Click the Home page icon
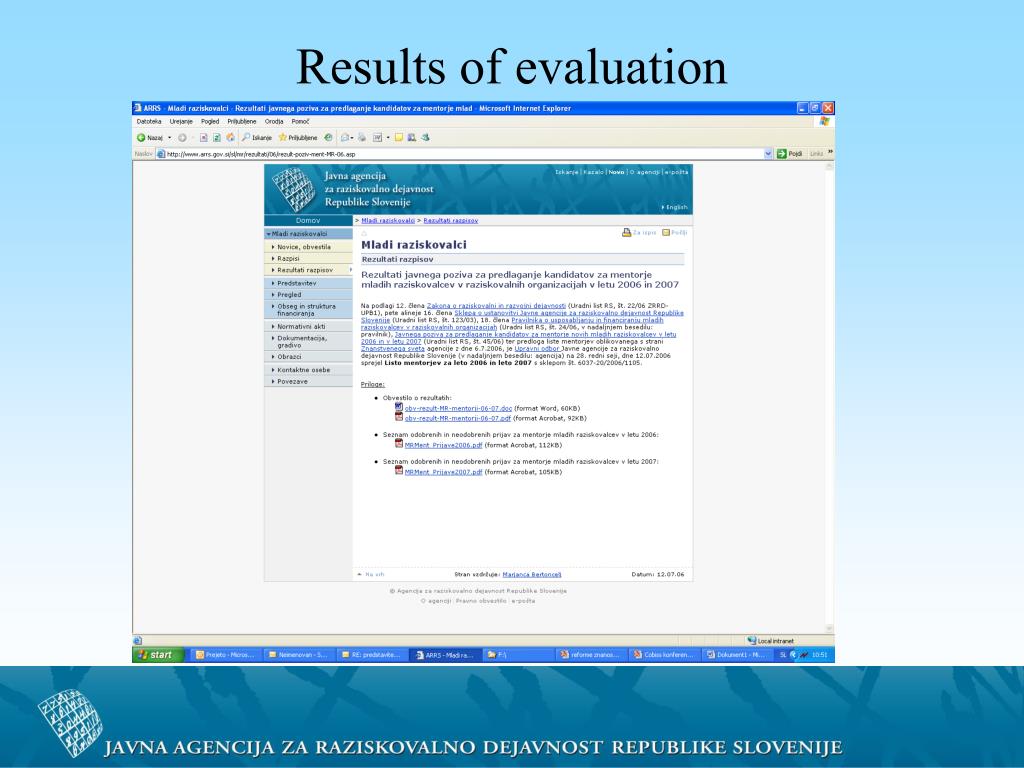This screenshot has height=768, width=1024. pyautogui.click(x=231, y=138)
